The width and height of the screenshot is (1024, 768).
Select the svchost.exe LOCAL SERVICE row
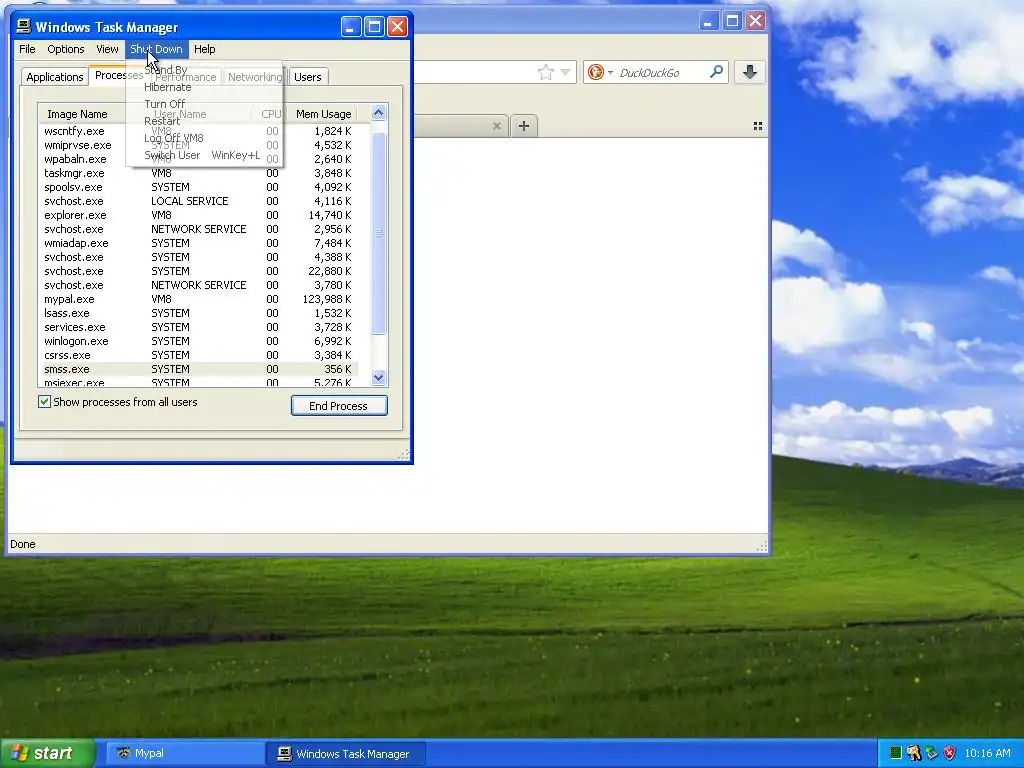(x=199, y=201)
